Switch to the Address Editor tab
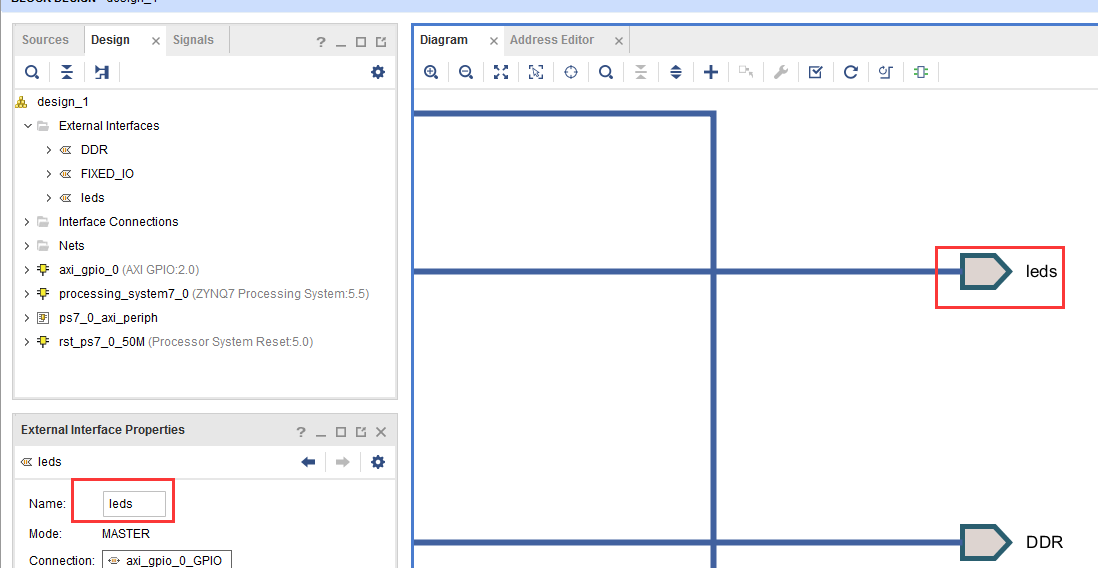This screenshot has width=1098, height=568. pyautogui.click(x=552, y=40)
